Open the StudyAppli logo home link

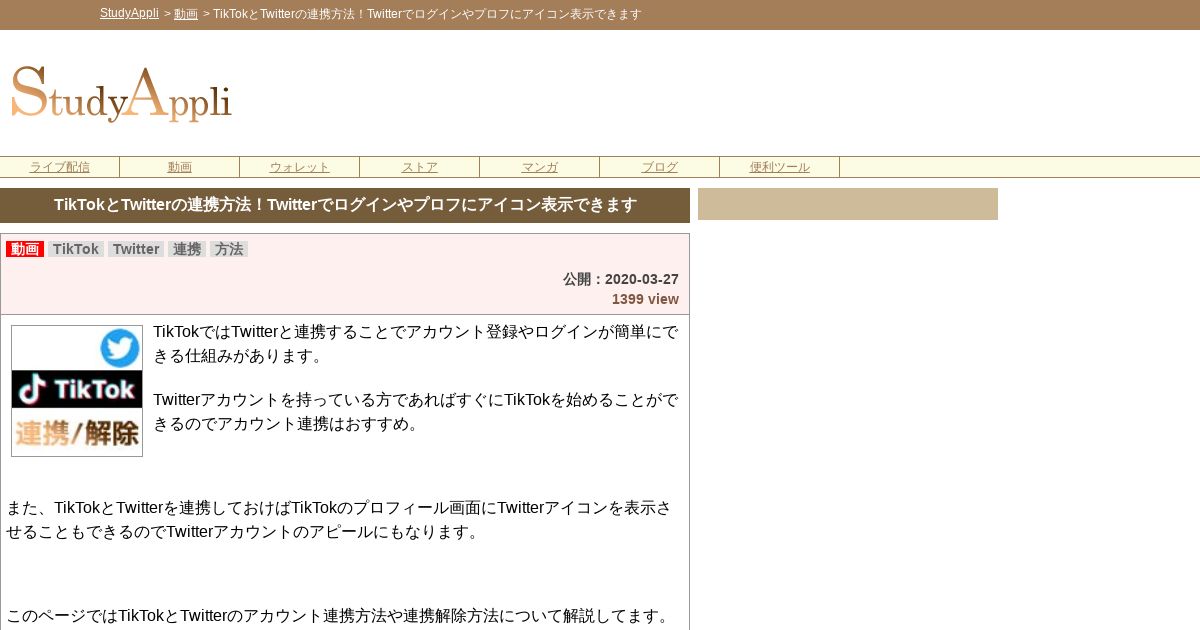pos(121,95)
